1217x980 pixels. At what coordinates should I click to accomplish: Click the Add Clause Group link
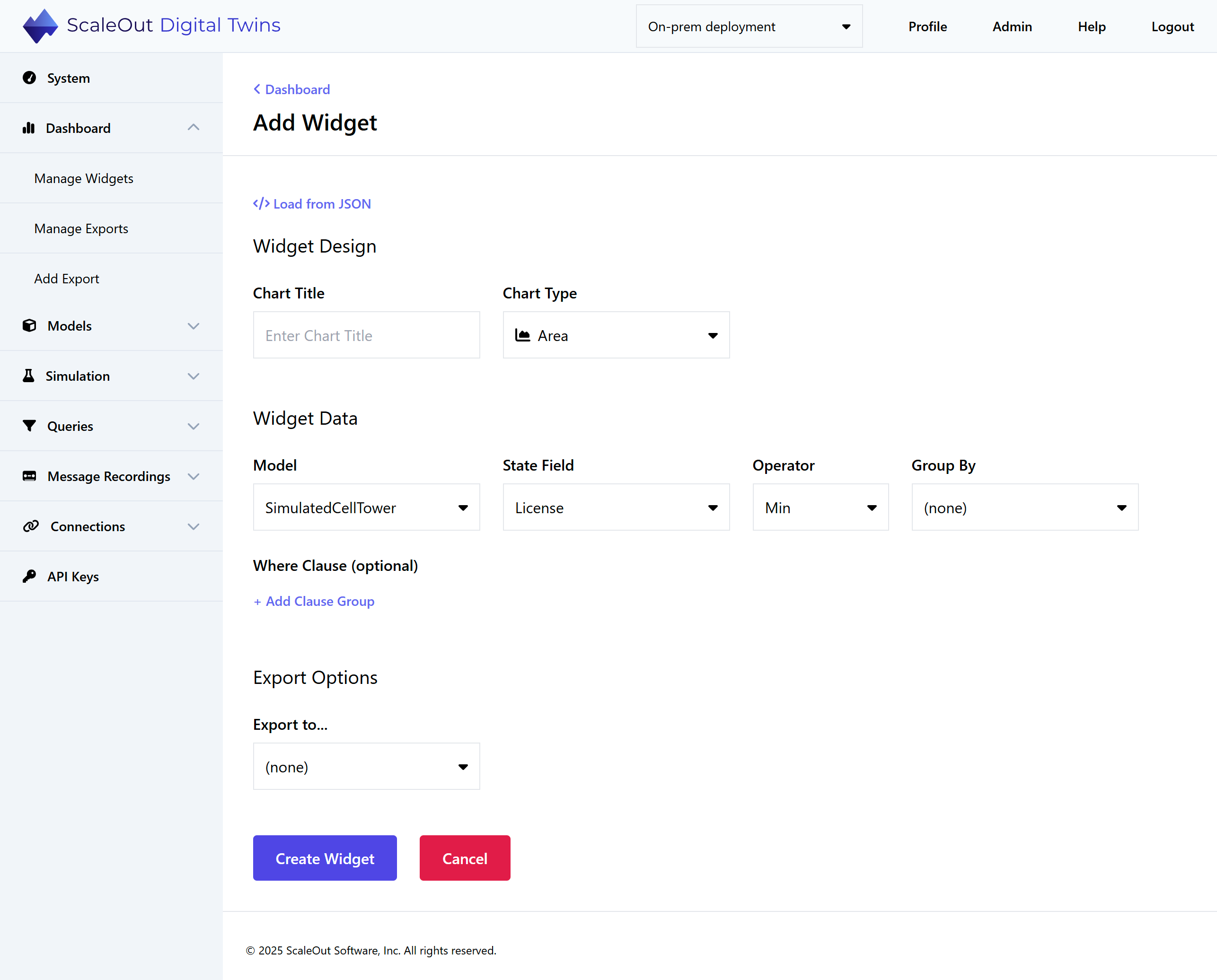(x=320, y=601)
